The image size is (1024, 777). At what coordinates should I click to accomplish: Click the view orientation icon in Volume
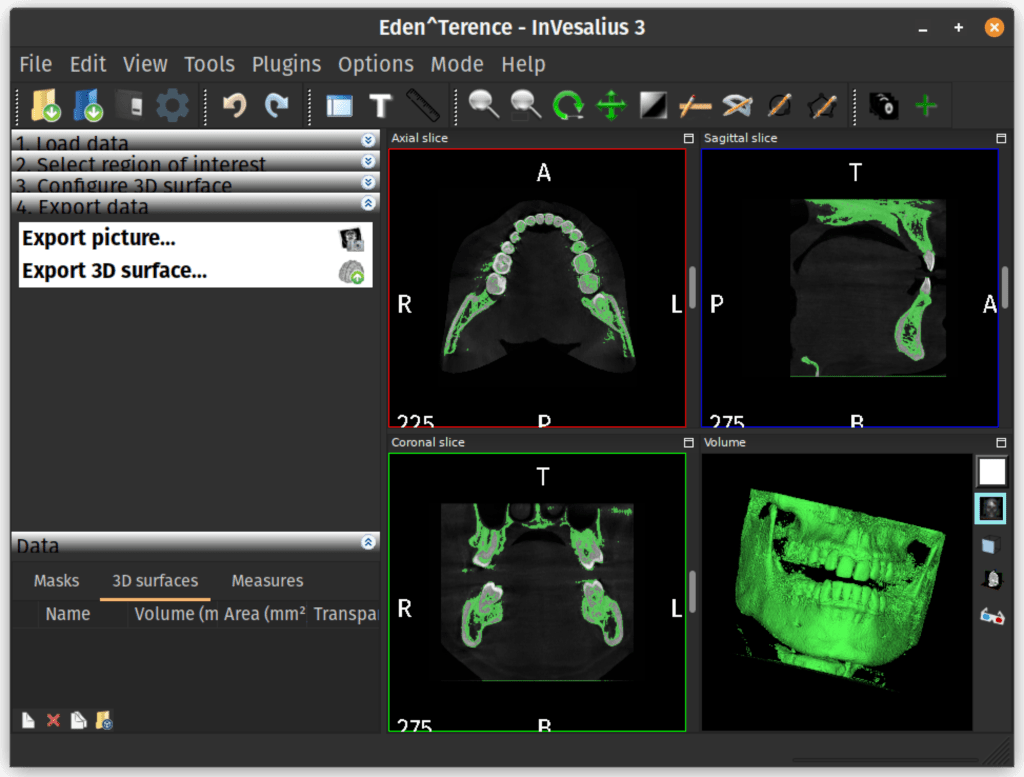992,579
